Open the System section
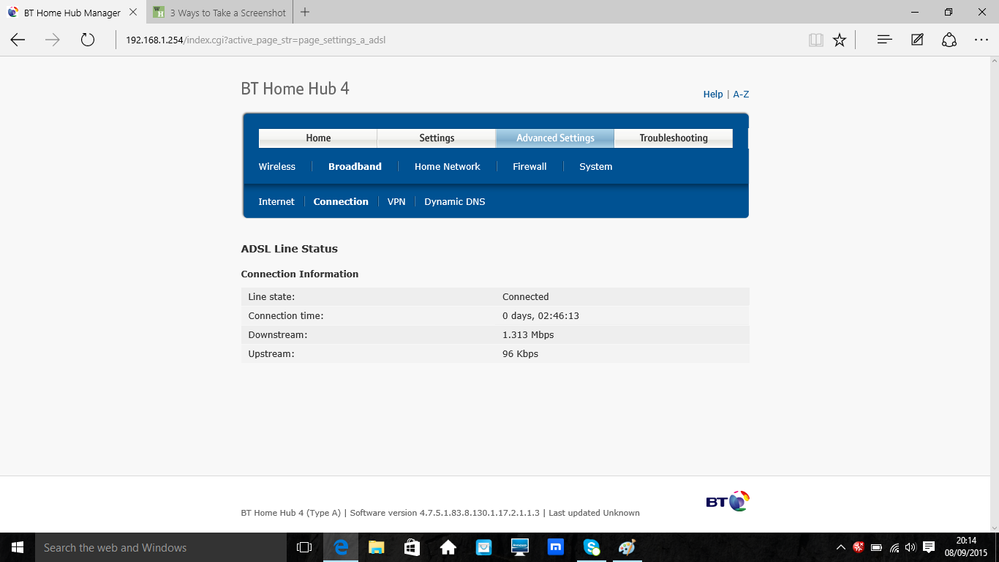This screenshot has height=562, width=999. pos(596,166)
